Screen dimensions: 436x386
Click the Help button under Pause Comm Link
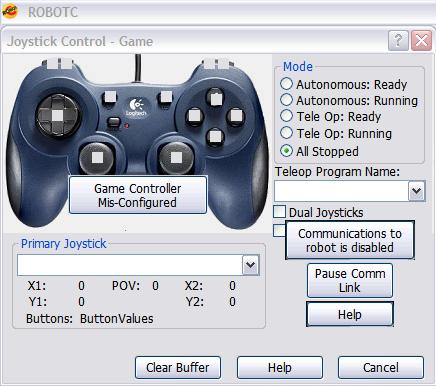tap(350, 314)
